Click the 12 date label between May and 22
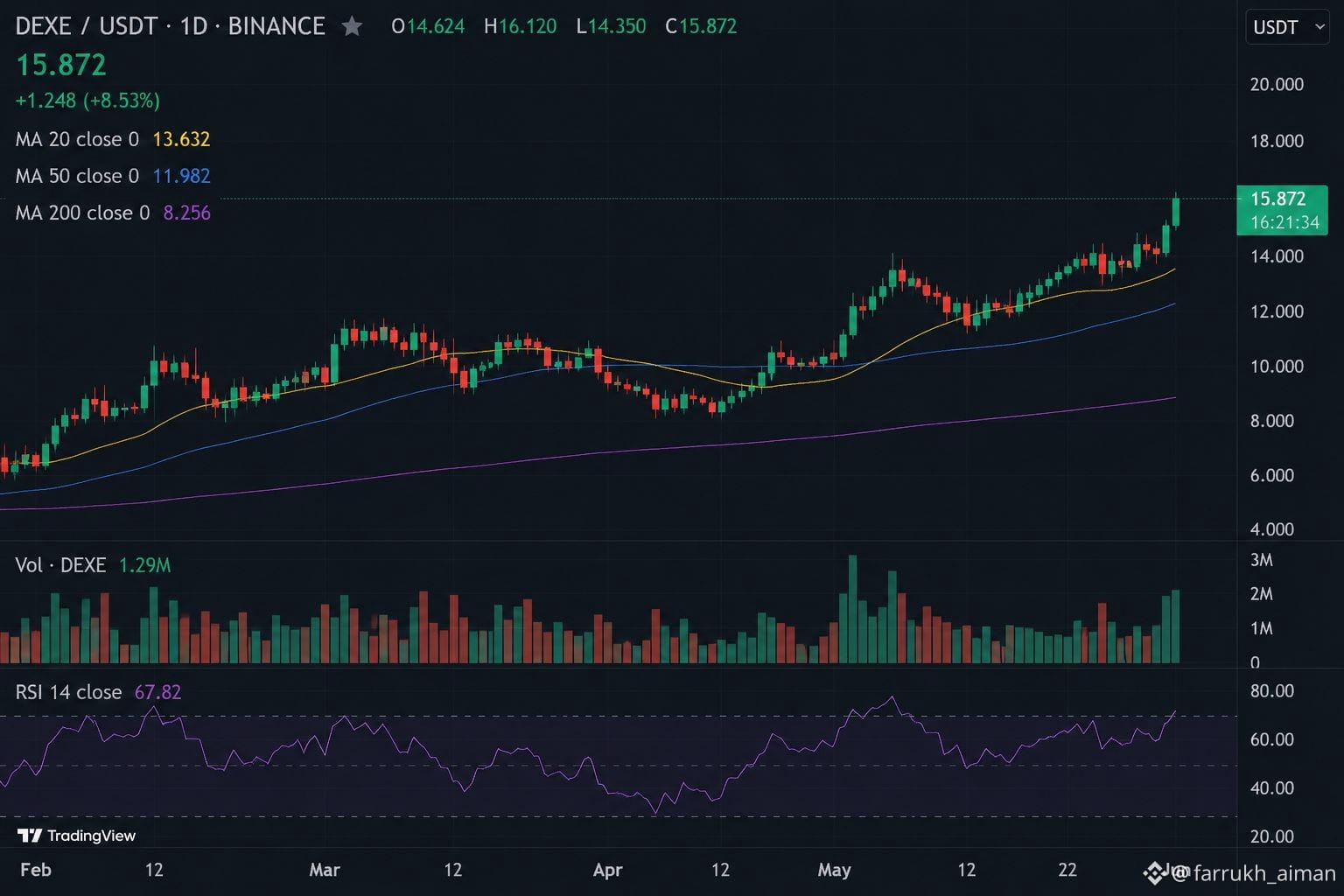The width and height of the screenshot is (1344, 896). (x=966, y=870)
